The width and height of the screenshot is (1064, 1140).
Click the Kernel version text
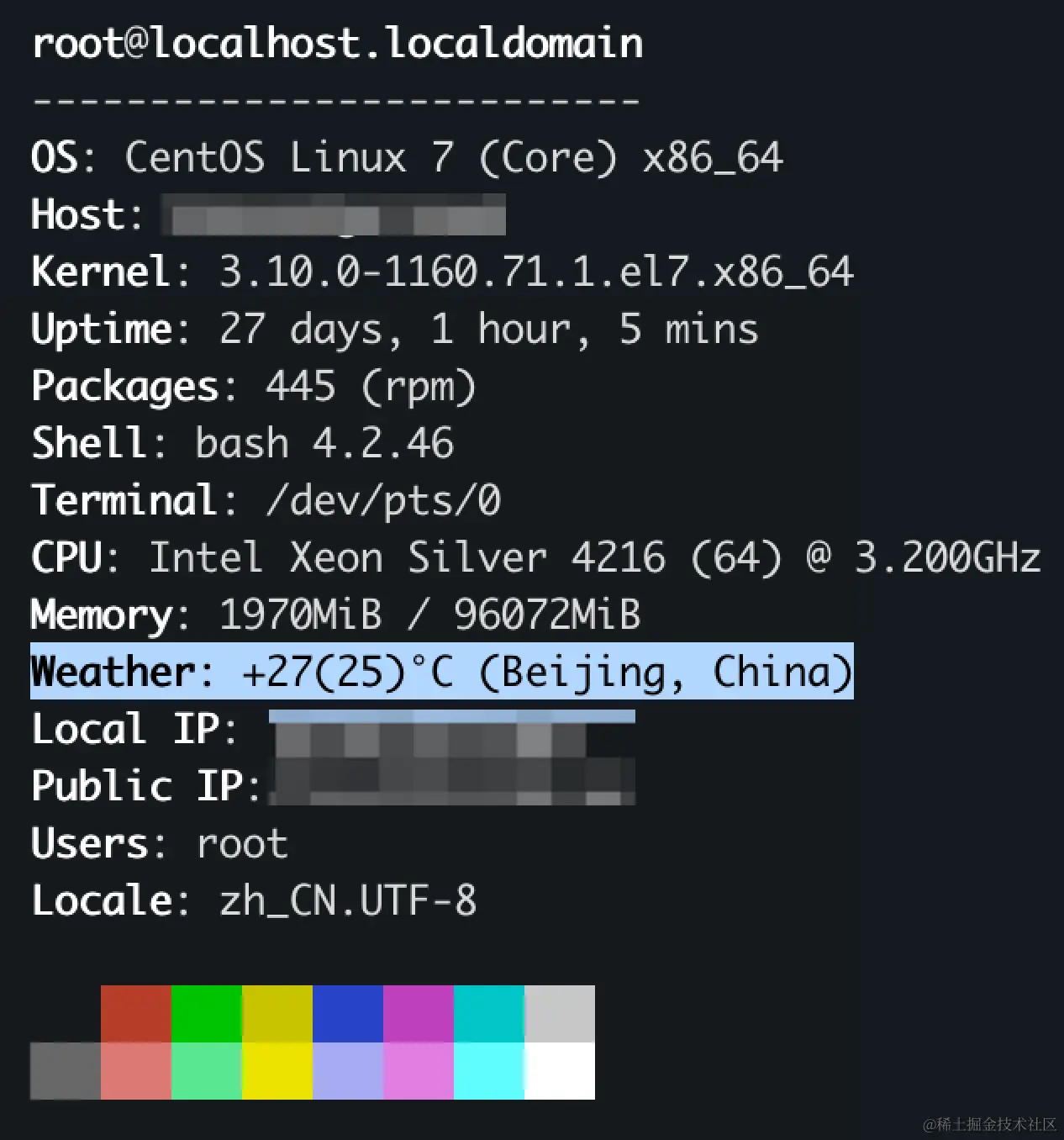[x=535, y=272]
